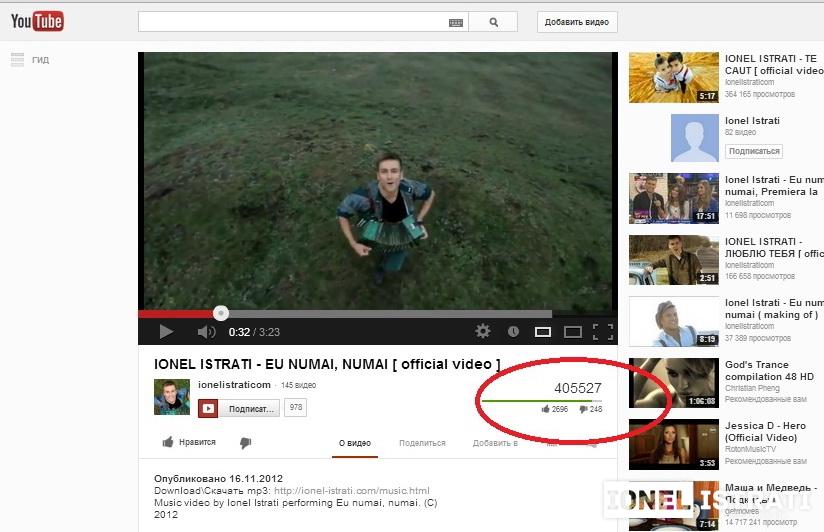Subscribe to ionelistraticom channel

coord(240,408)
